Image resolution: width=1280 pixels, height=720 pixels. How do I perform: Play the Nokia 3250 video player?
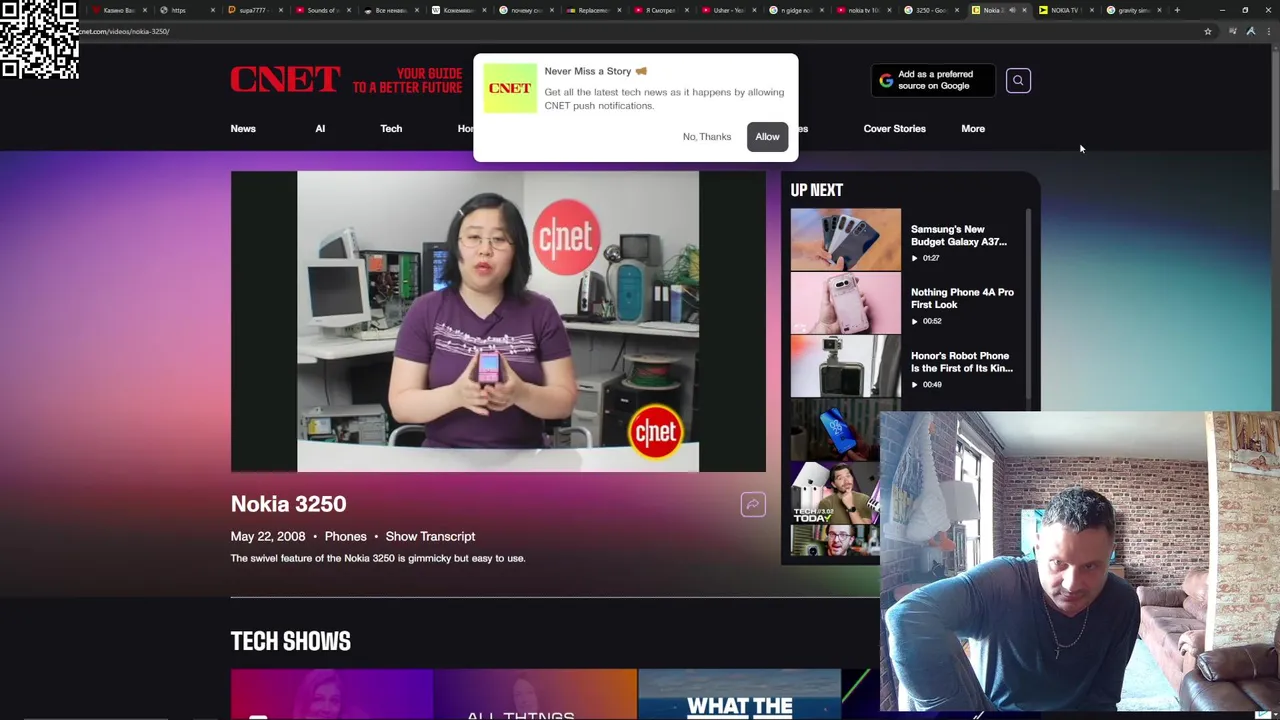coord(498,321)
